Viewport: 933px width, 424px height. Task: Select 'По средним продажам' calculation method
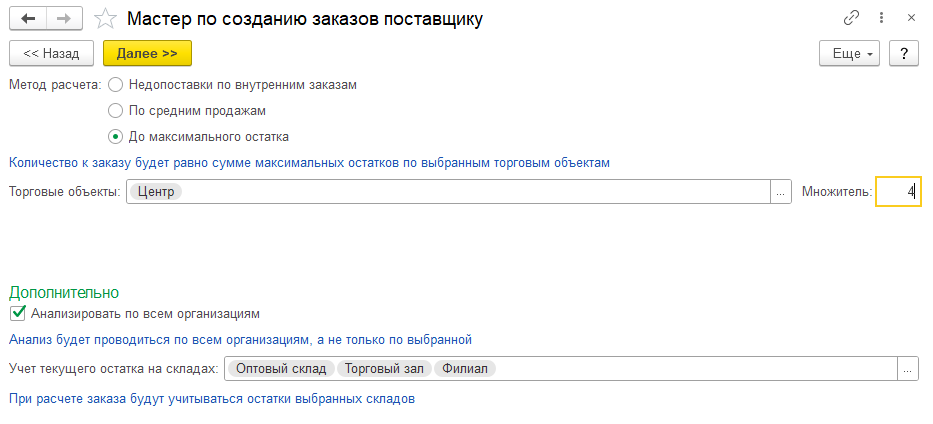116,110
